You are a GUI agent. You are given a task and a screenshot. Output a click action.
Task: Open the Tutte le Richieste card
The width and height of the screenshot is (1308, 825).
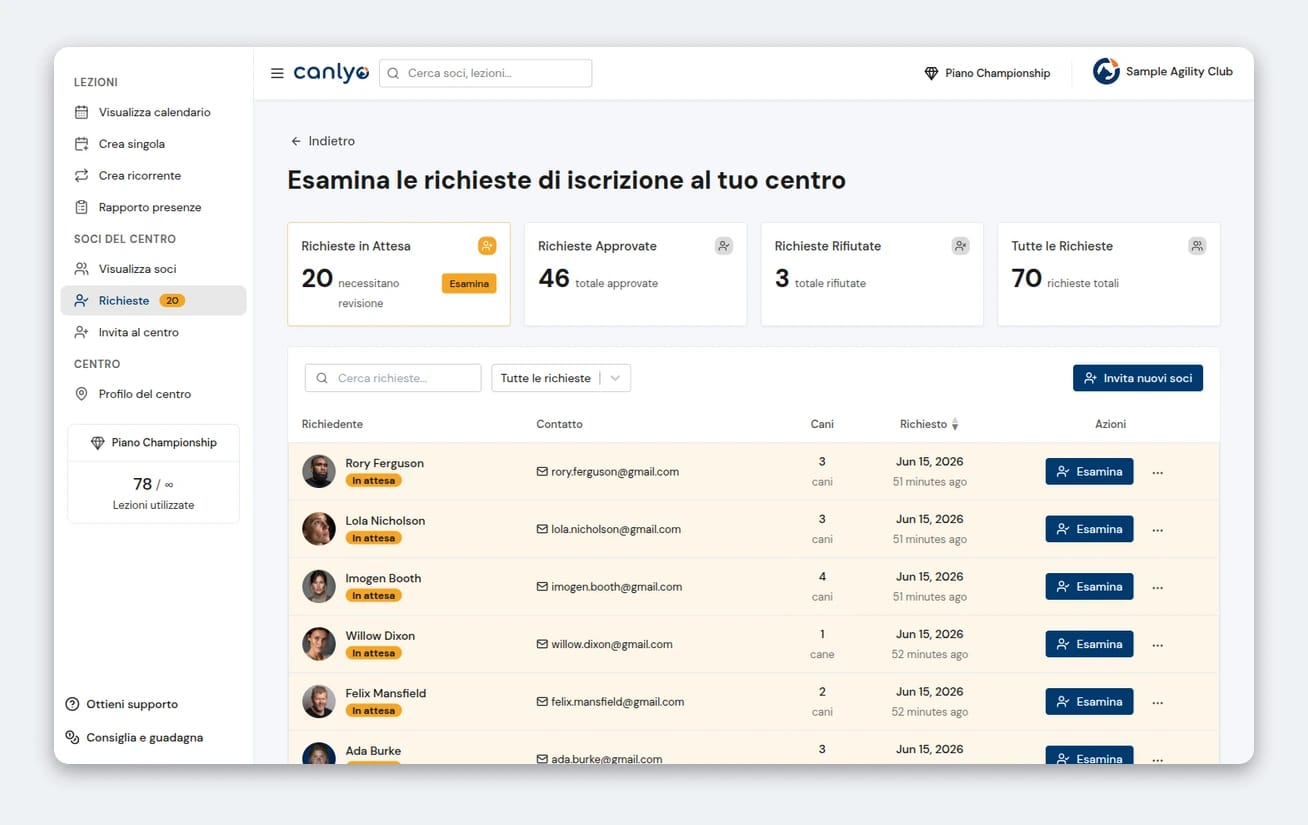pos(1109,274)
